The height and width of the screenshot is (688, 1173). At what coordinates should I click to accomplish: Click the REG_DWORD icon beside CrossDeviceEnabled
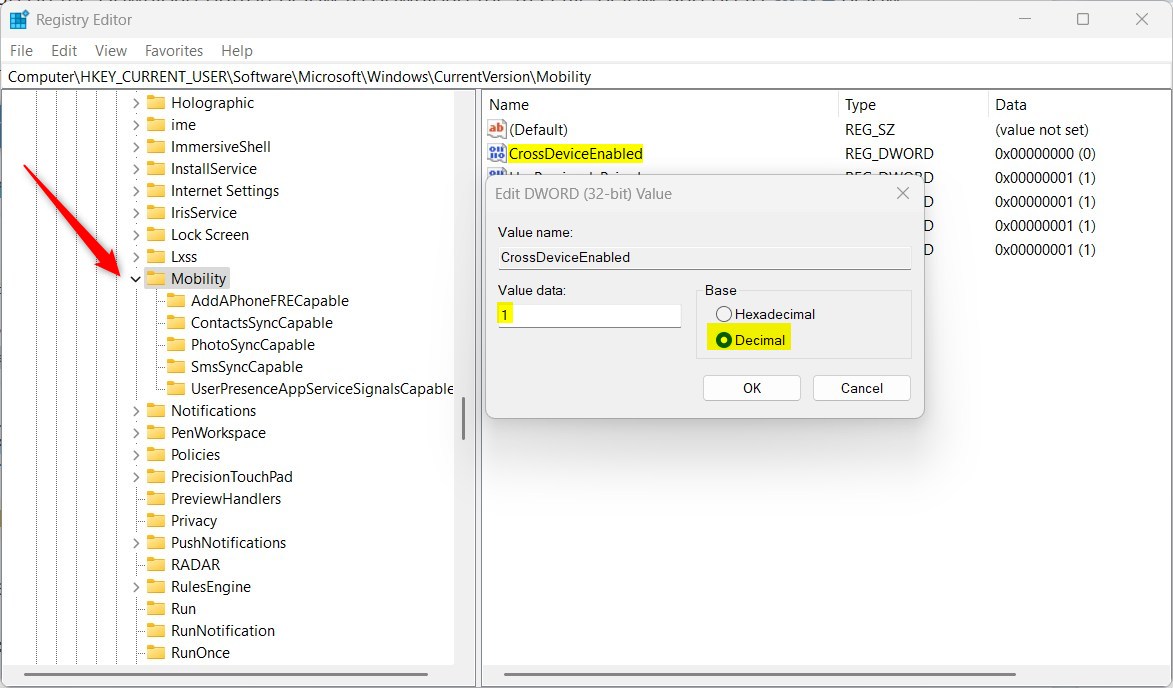tap(497, 153)
